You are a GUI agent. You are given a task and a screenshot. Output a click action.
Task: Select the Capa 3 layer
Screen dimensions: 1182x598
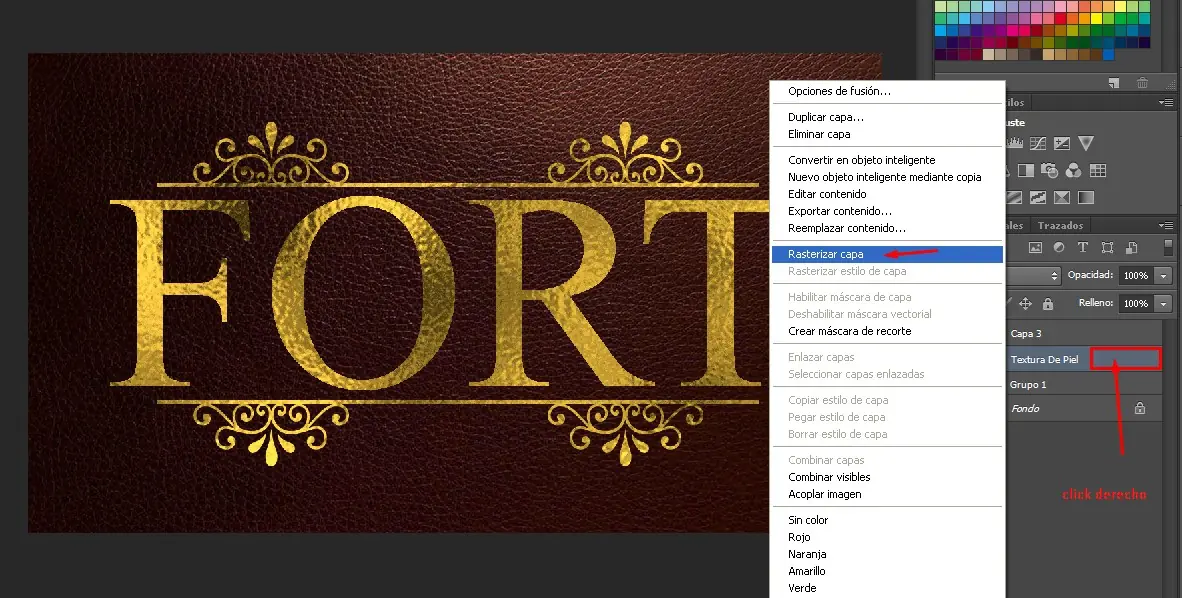point(1084,333)
